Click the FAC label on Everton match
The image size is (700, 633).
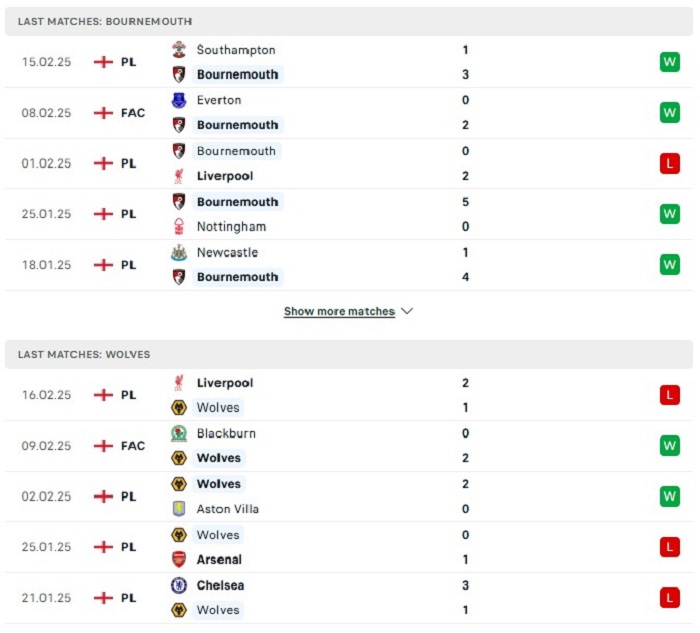(x=133, y=113)
